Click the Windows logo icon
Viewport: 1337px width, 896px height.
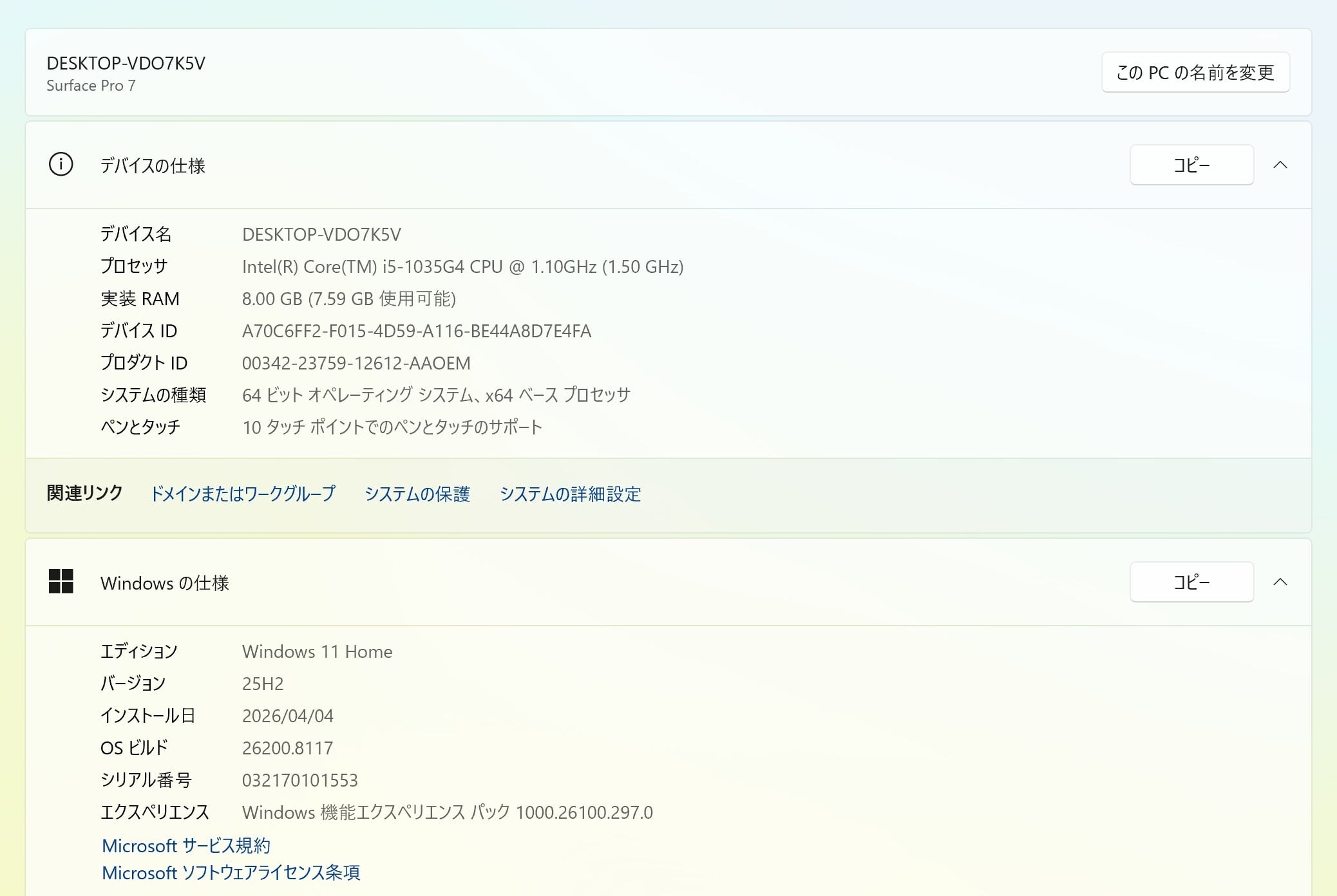pos(61,581)
